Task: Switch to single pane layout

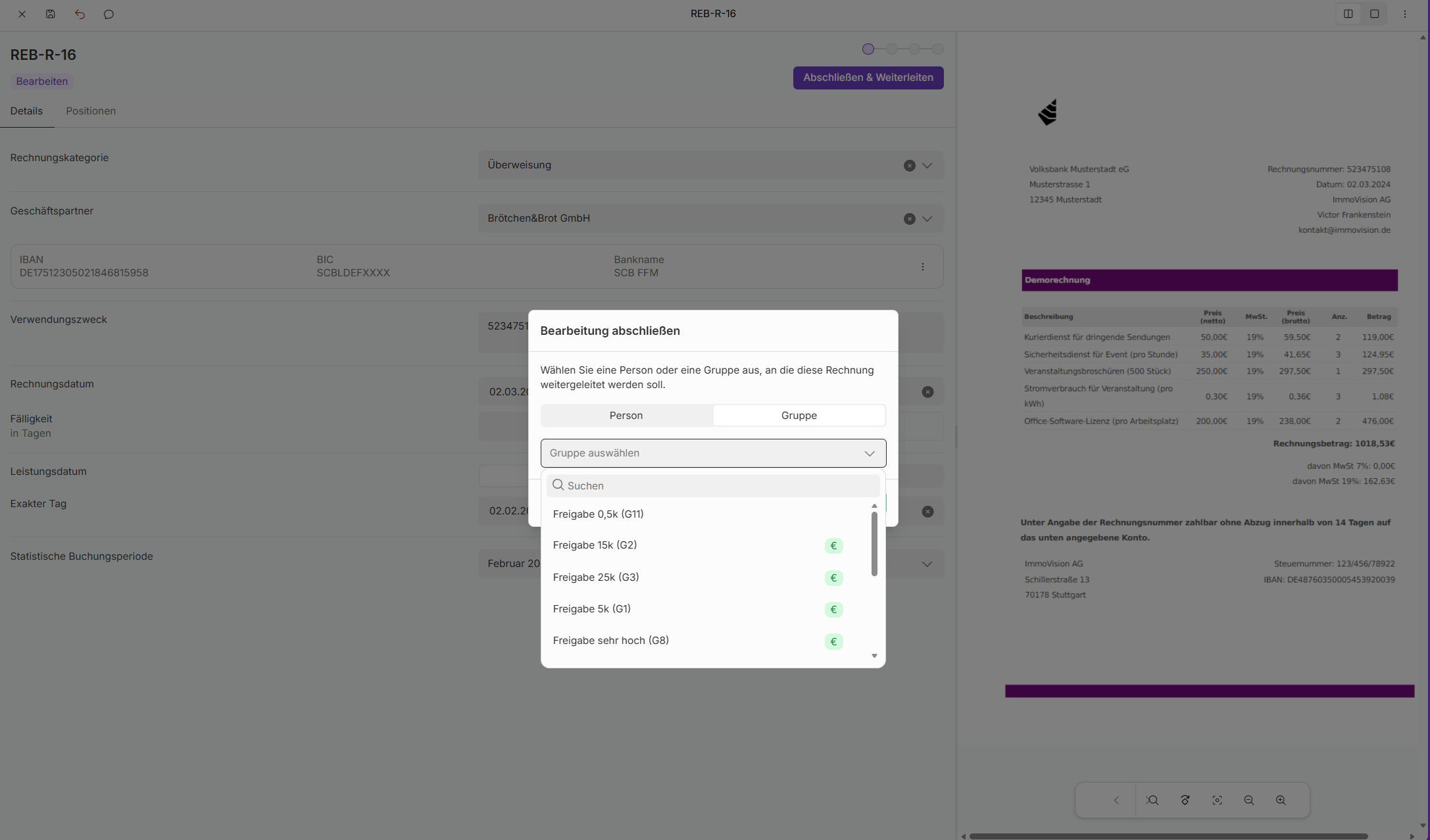Action: pos(1374,14)
